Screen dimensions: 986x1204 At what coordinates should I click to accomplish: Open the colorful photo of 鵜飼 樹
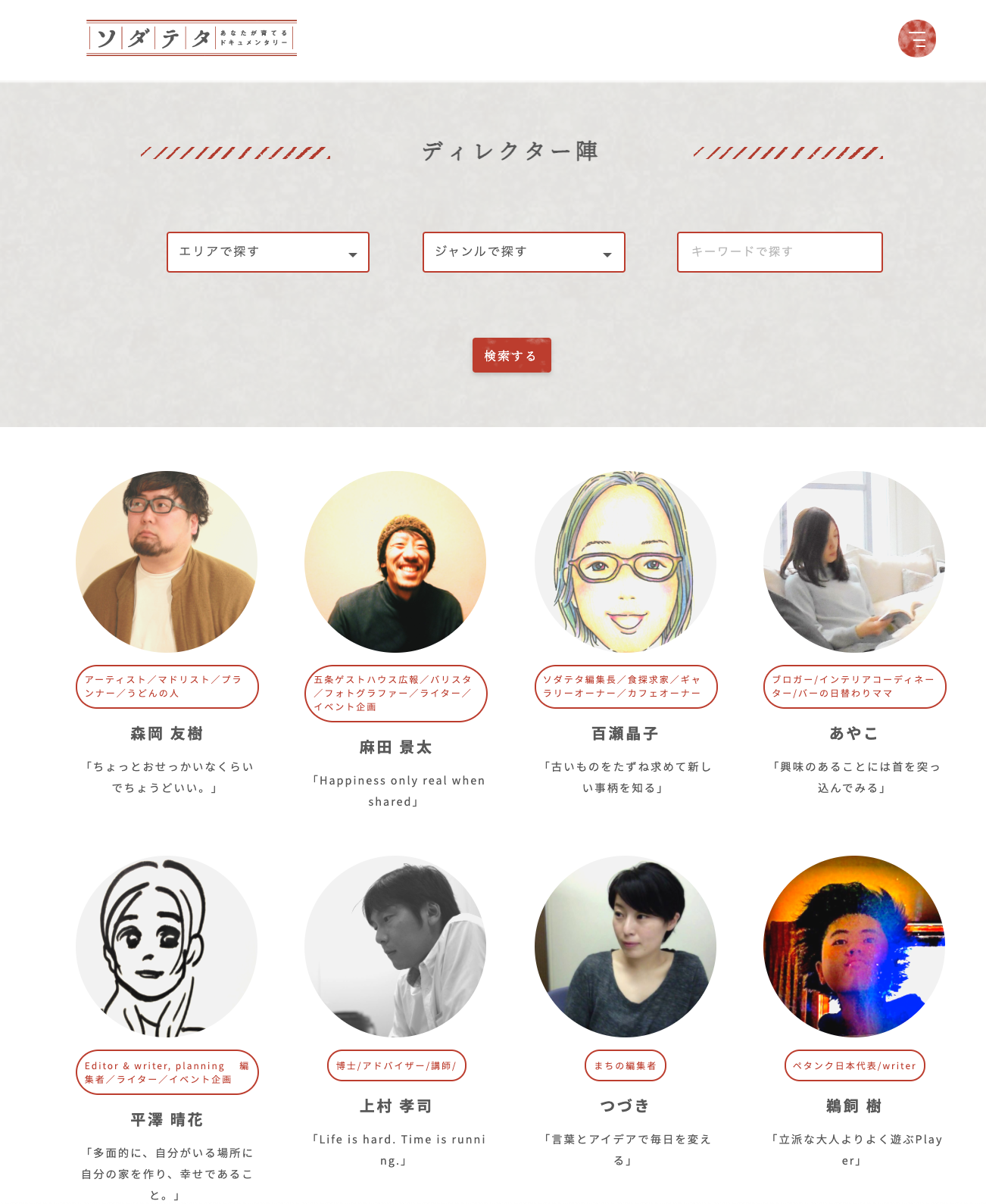[x=854, y=947]
